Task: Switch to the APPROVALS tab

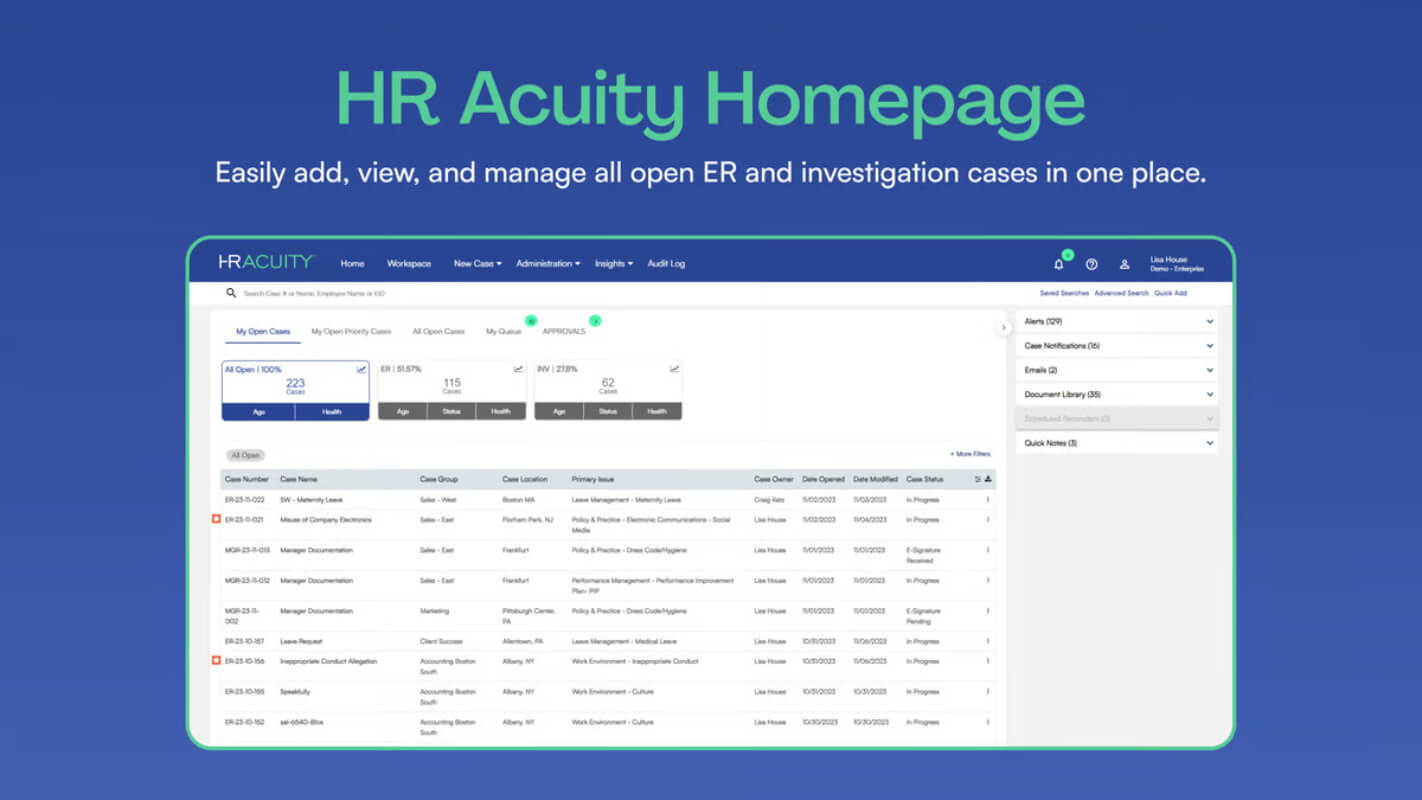Action: (564, 331)
